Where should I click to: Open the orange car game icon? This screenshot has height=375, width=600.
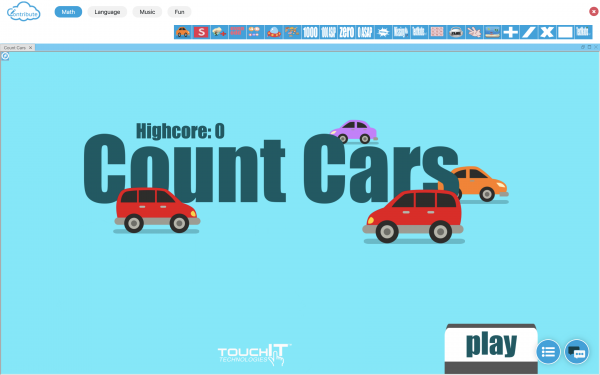[183, 32]
